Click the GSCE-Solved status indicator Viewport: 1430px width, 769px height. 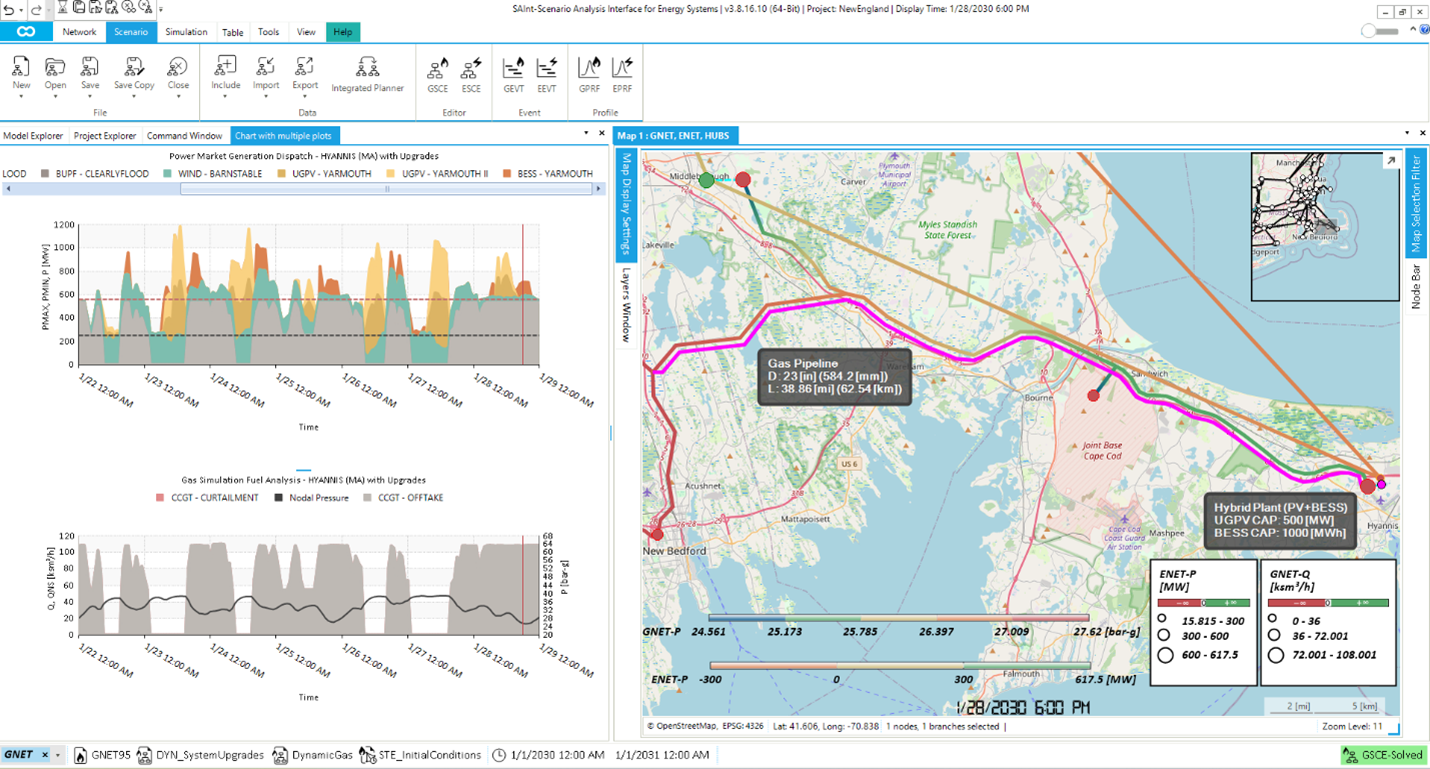coord(1384,755)
